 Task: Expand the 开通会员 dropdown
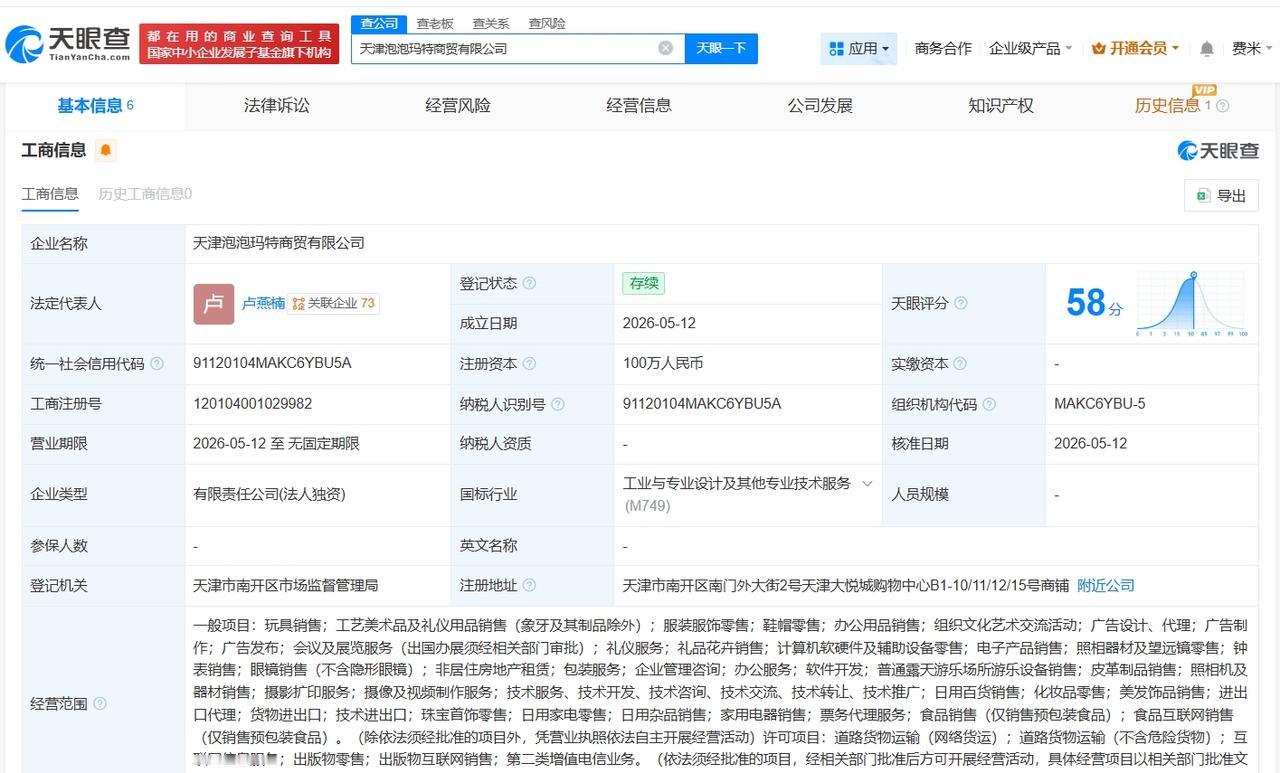(x=1135, y=48)
